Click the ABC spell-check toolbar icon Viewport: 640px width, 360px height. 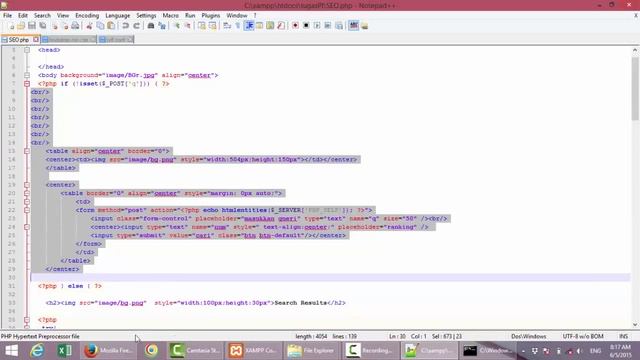coord(353,26)
